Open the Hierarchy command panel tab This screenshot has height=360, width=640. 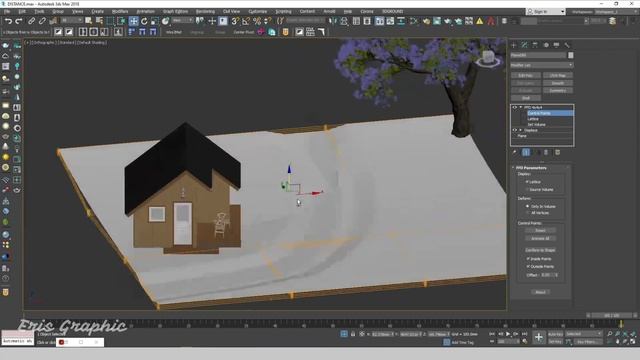click(535, 45)
